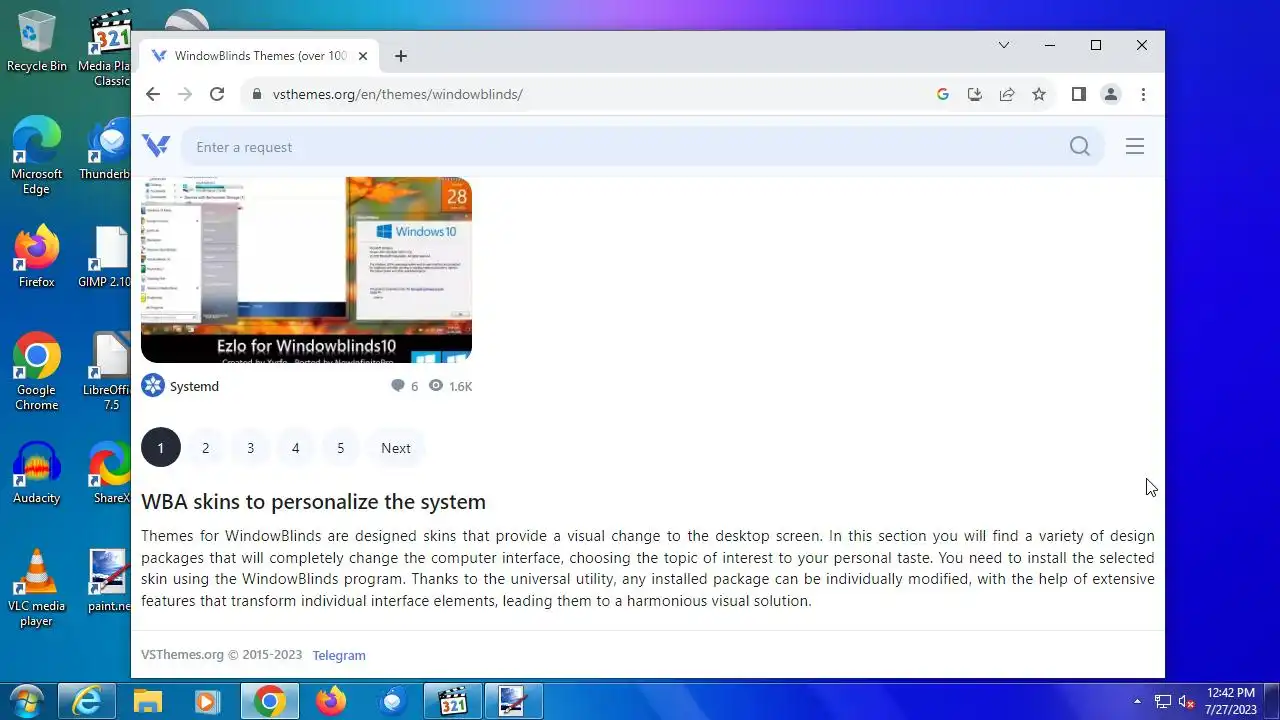Click the views eye icon showing 1.6K

436,386
